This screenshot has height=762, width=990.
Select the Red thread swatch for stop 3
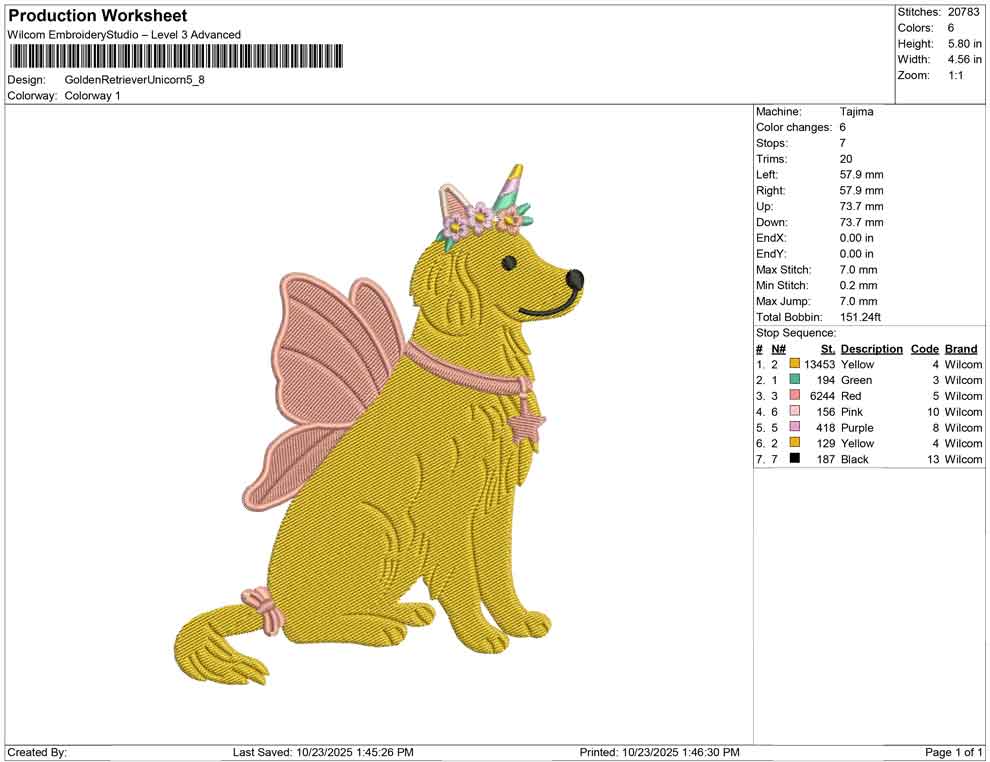(793, 396)
